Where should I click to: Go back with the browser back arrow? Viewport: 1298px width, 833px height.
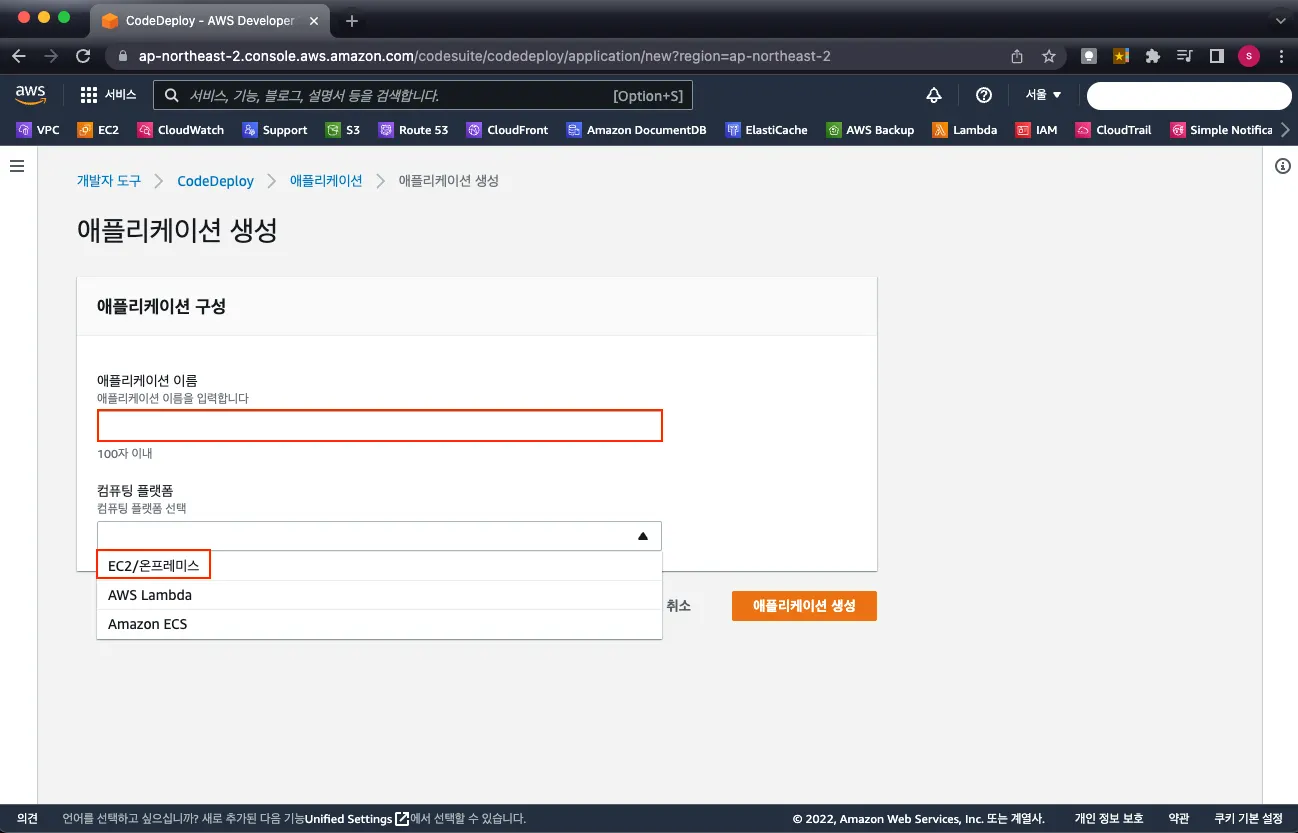pos(19,56)
